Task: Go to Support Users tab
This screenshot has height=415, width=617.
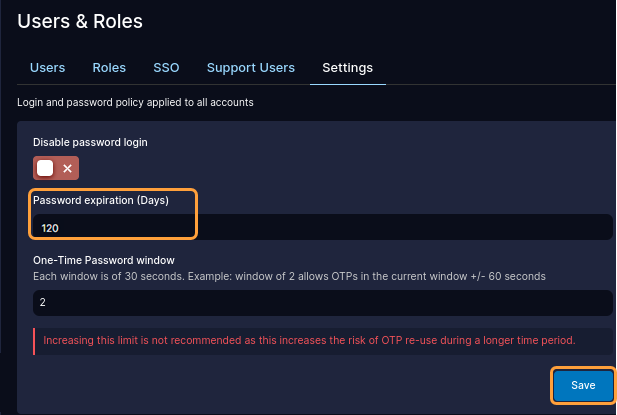Action: [250, 68]
